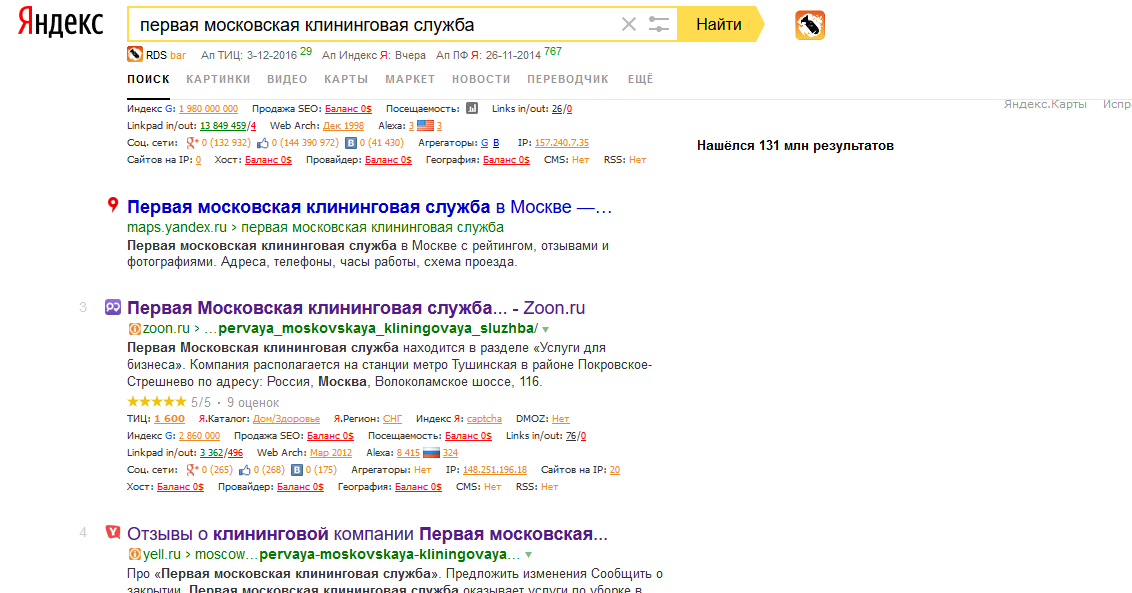Expand the Ещё more services menu
The image size is (1132, 593).
coord(640,79)
